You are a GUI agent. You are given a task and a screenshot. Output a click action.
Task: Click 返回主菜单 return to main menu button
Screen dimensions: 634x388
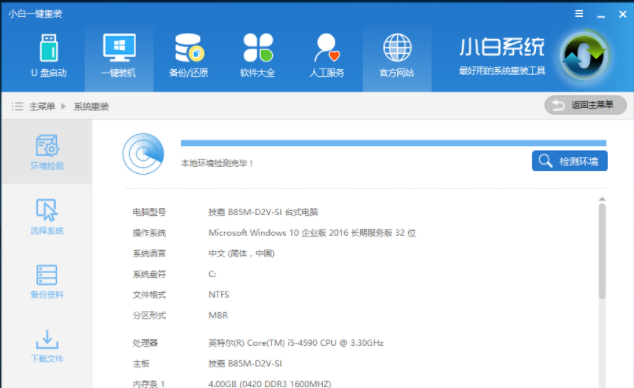[x=585, y=105]
